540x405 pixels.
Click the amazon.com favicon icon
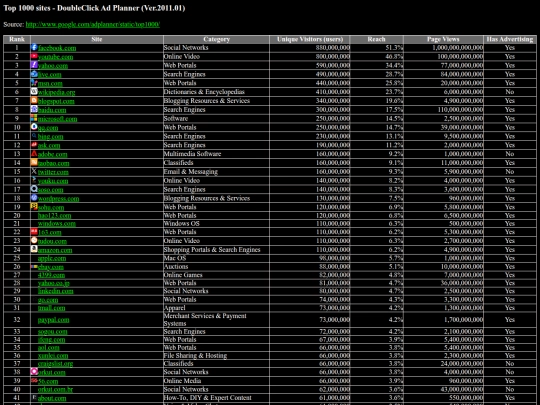pyautogui.click(x=34, y=249)
